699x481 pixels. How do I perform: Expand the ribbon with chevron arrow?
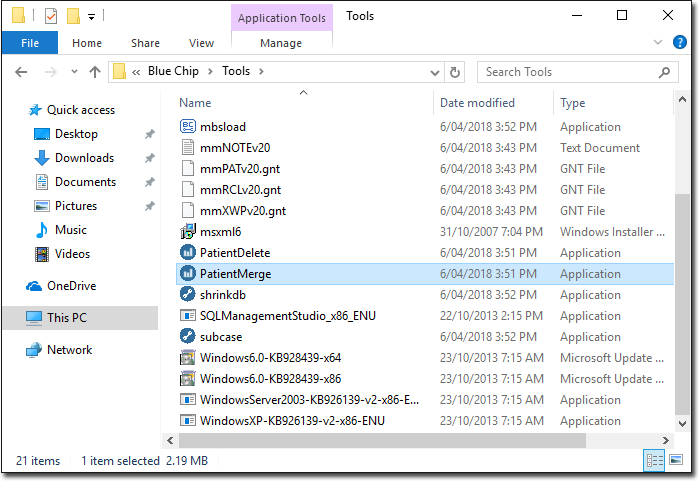(x=657, y=43)
